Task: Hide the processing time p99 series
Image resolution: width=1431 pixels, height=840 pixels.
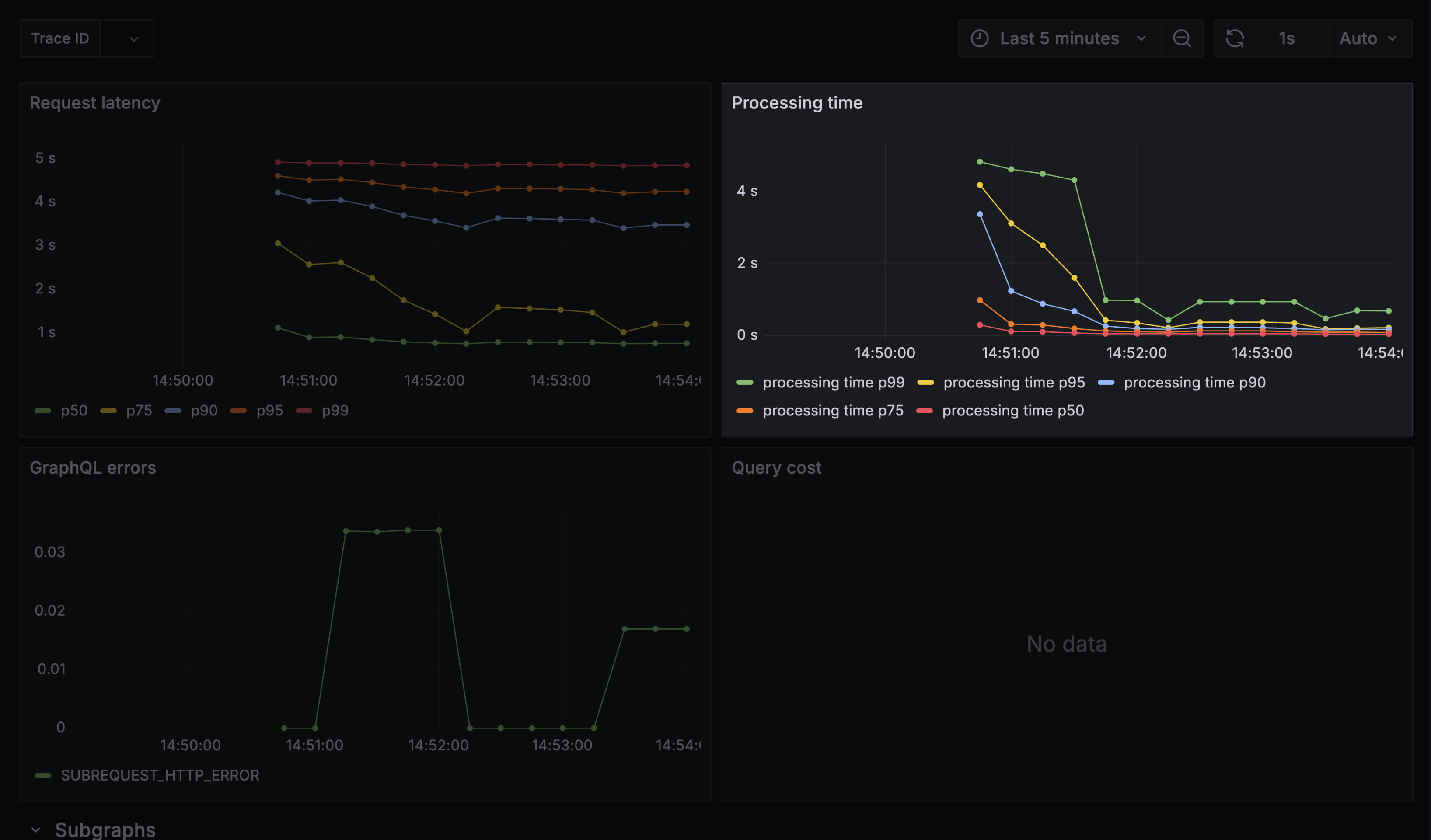Action: click(833, 382)
